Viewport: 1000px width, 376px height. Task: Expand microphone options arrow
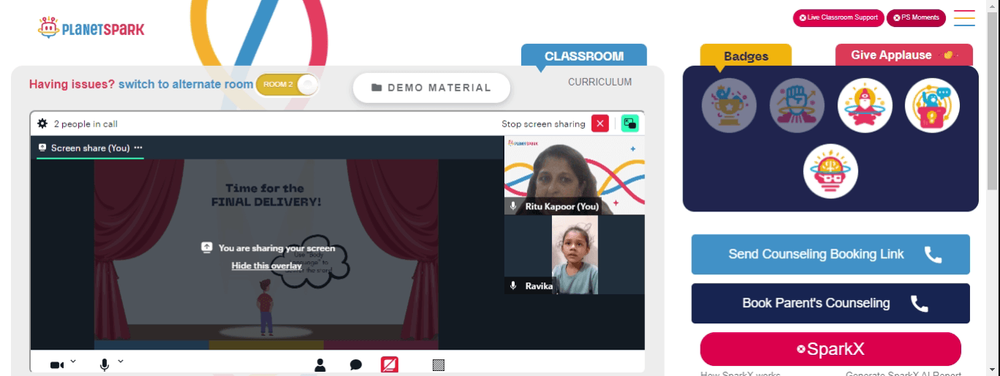[121, 361]
